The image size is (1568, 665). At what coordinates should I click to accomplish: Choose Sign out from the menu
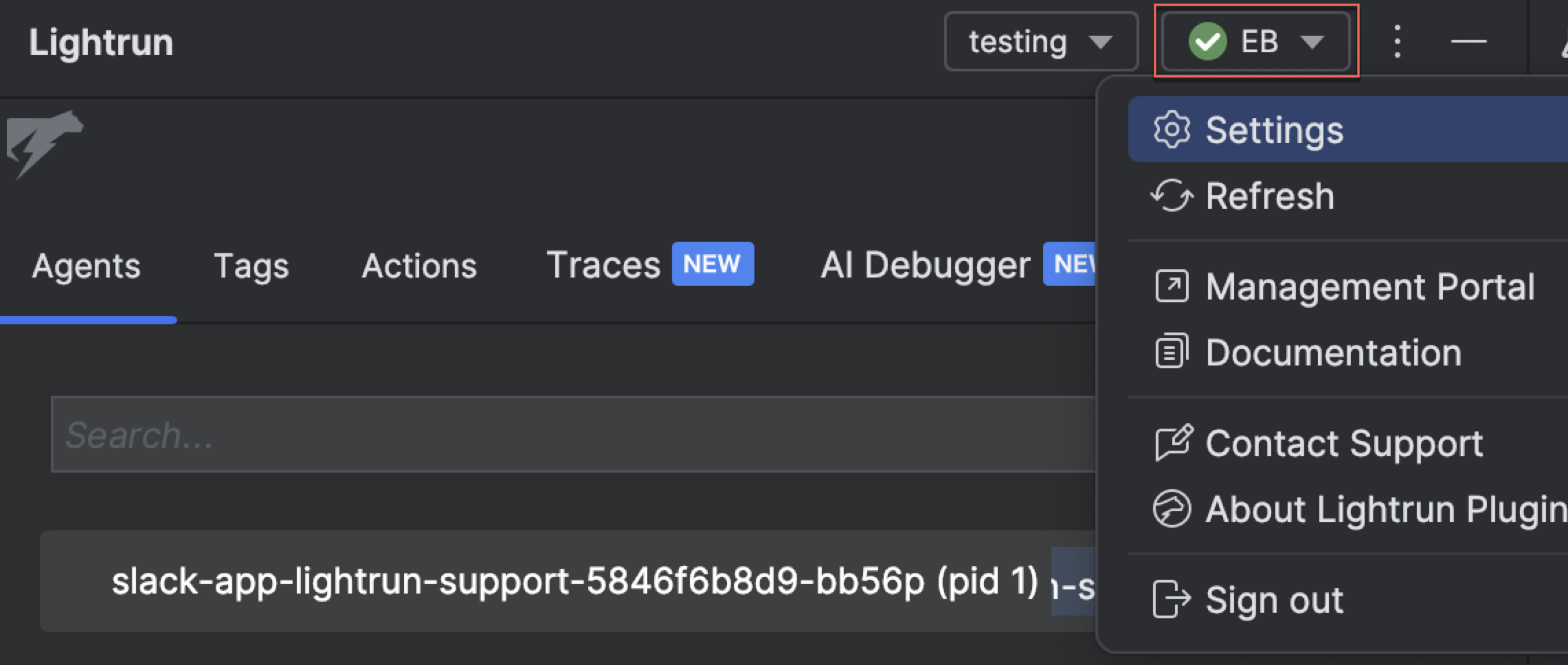coord(1274,599)
